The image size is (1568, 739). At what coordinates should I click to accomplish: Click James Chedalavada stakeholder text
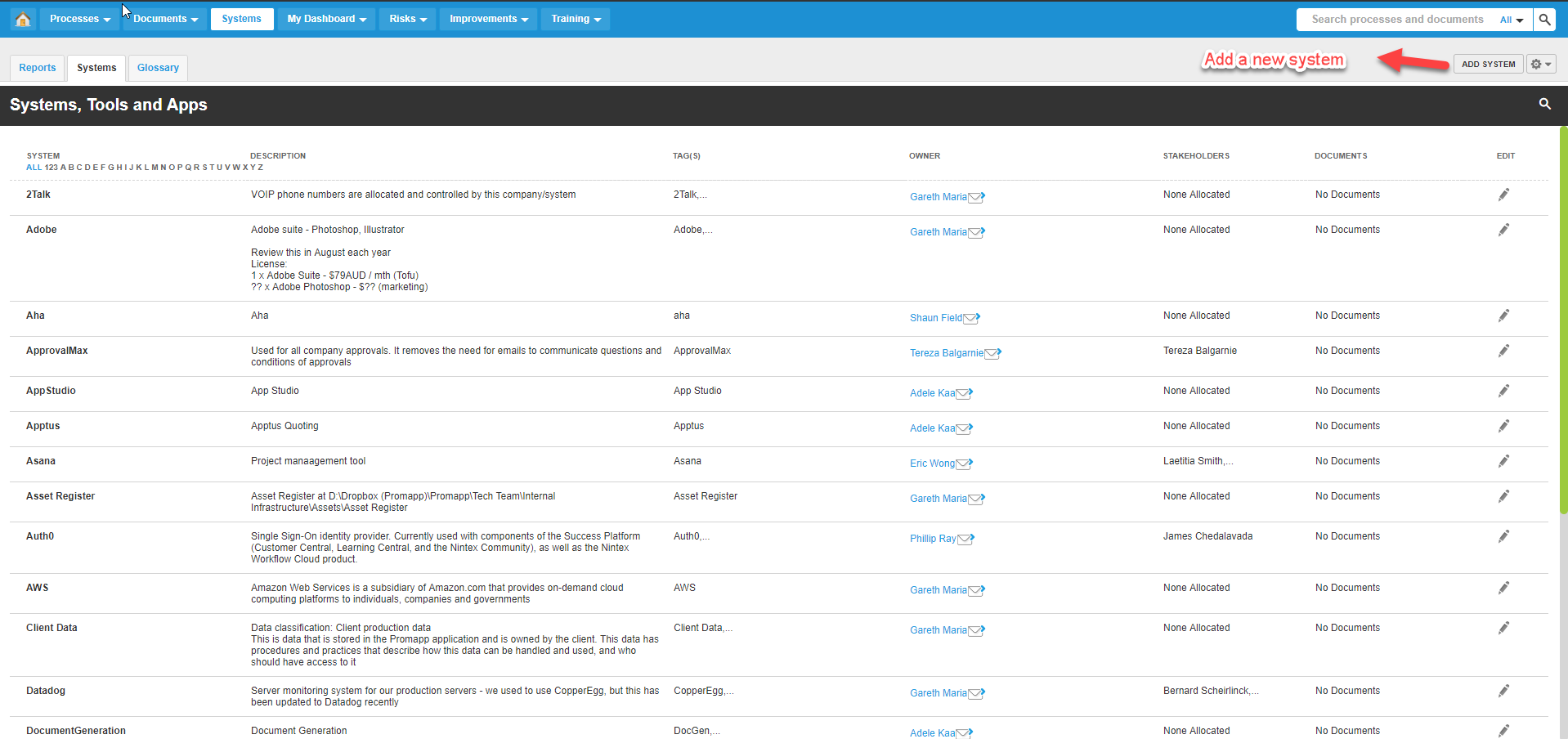[x=1207, y=536]
